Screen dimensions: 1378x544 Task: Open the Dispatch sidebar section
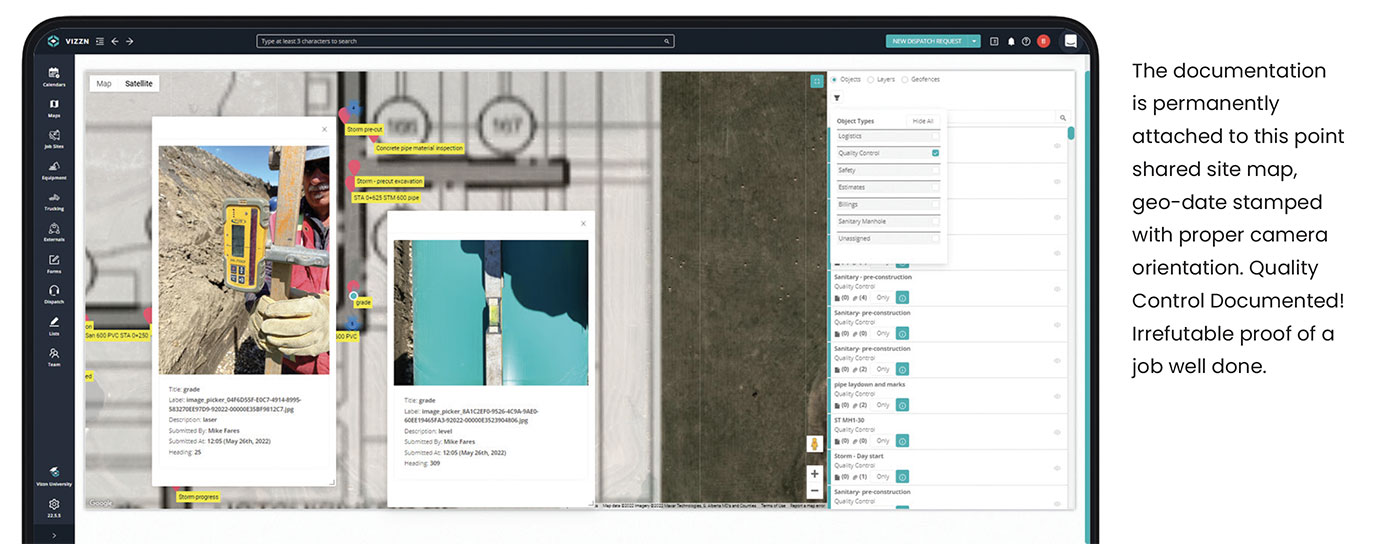tap(54, 293)
